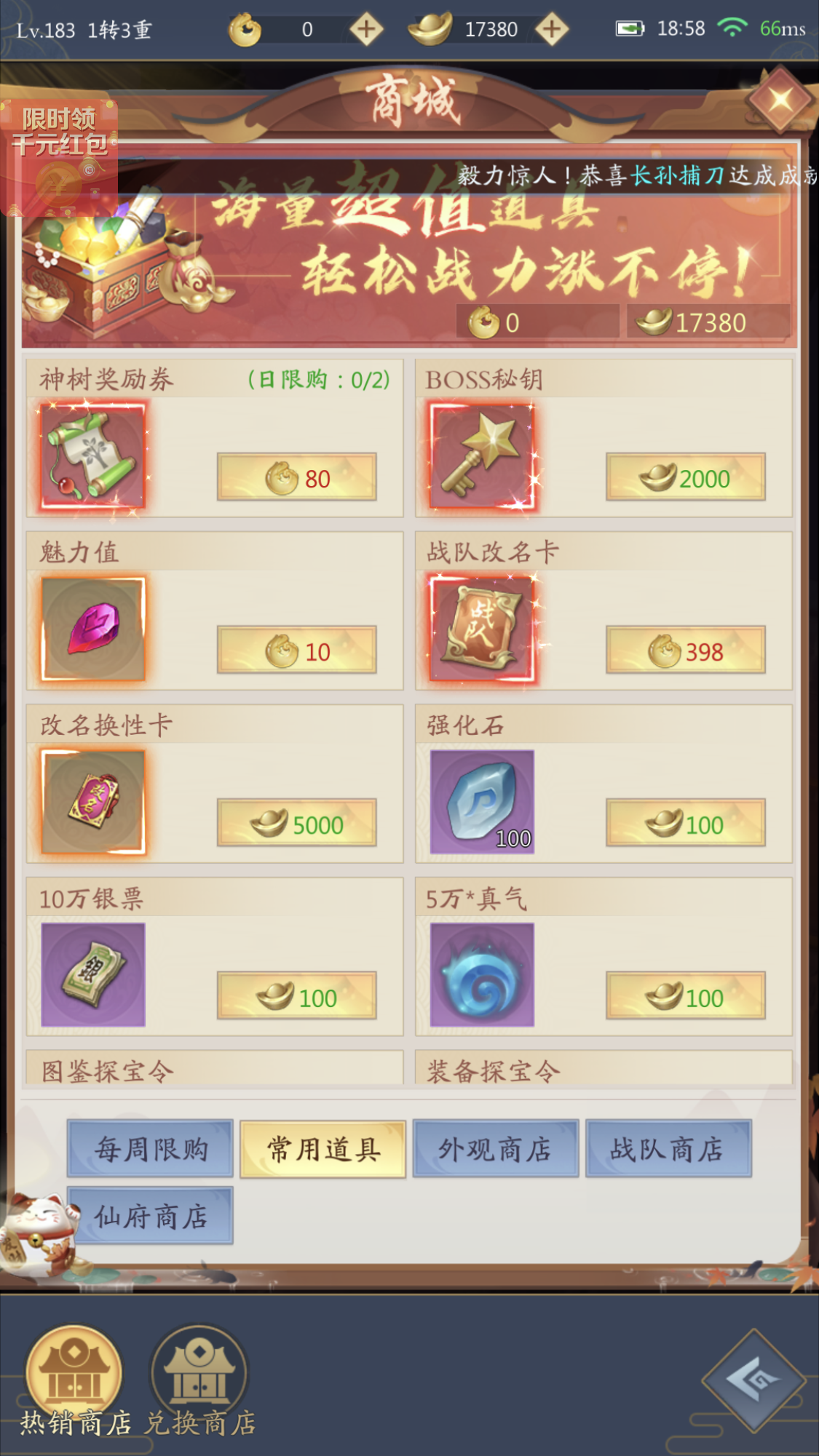
Task: Click plus button beside gold coin balance
Action: click(366, 30)
